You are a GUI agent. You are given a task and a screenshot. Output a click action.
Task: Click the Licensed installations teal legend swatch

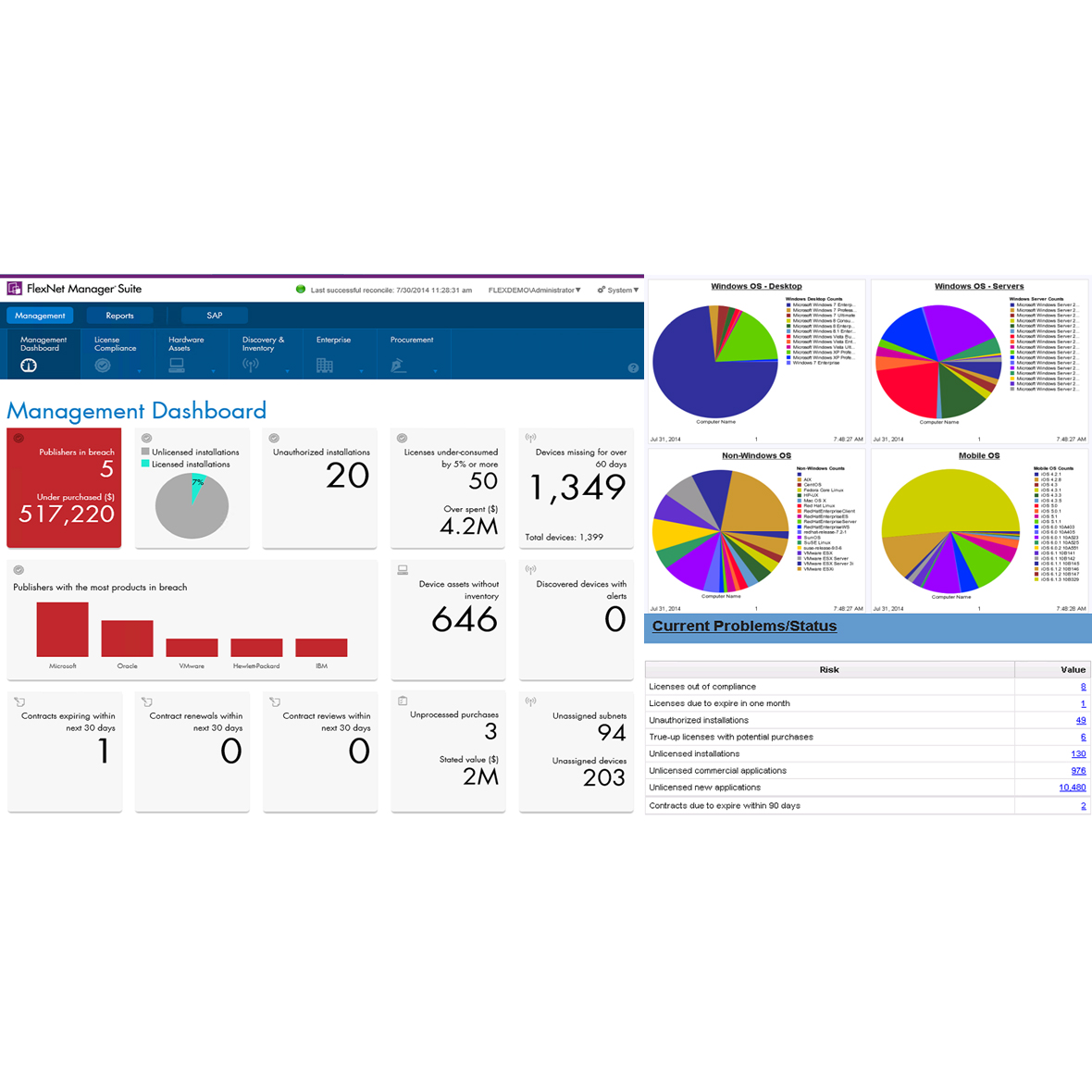click(x=145, y=463)
